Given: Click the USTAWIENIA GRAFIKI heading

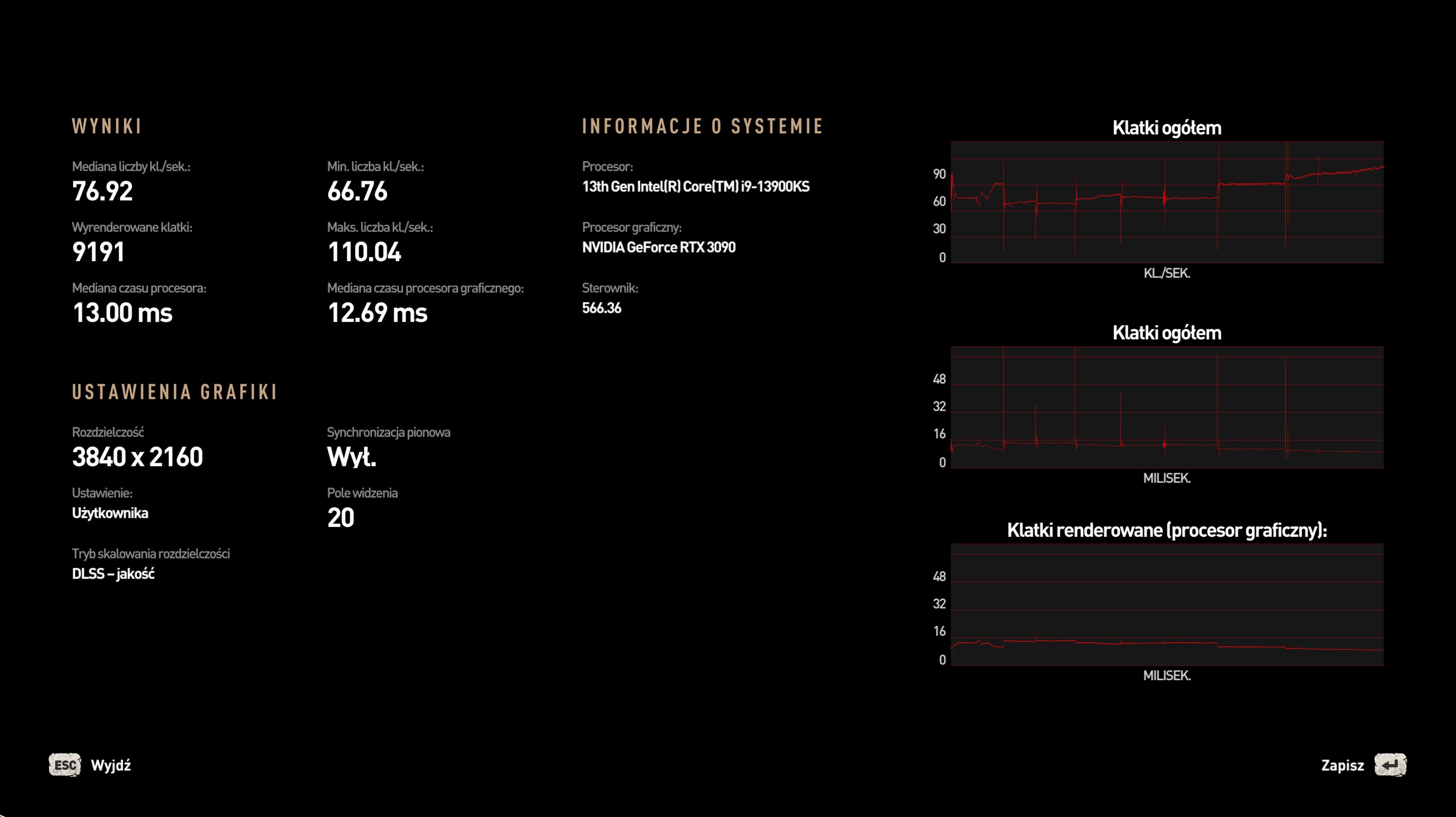Looking at the screenshot, I should click(175, 392).
